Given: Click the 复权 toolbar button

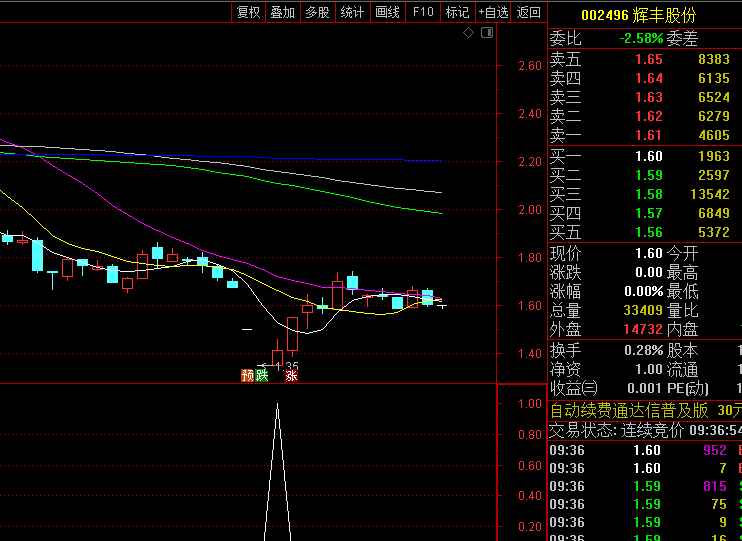Looking at the screenshot, I should coord(248,12).
